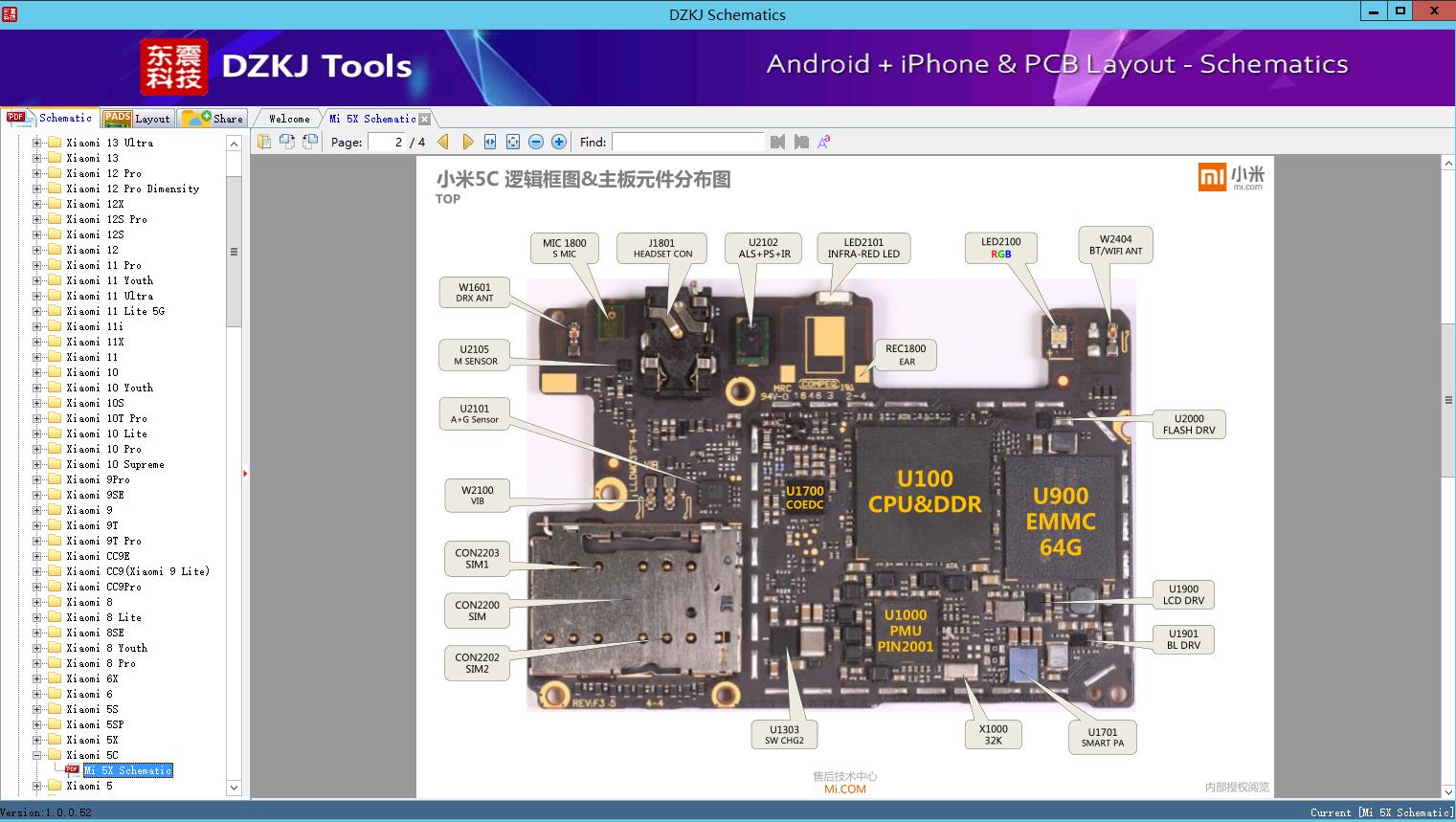Click the tree panel scroll up arrow
The height and width of the screenshot is (822, 1456).
point(234,143)
